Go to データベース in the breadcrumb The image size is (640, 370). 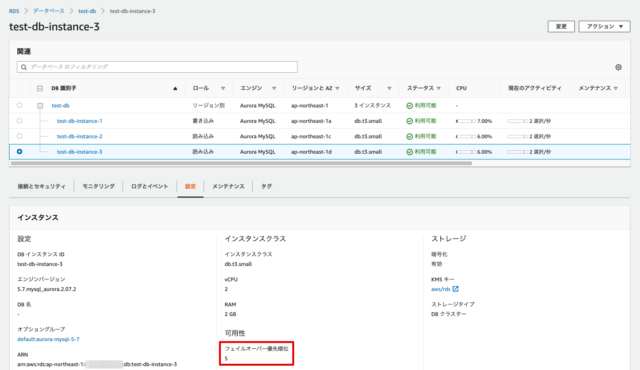point(49,11)
